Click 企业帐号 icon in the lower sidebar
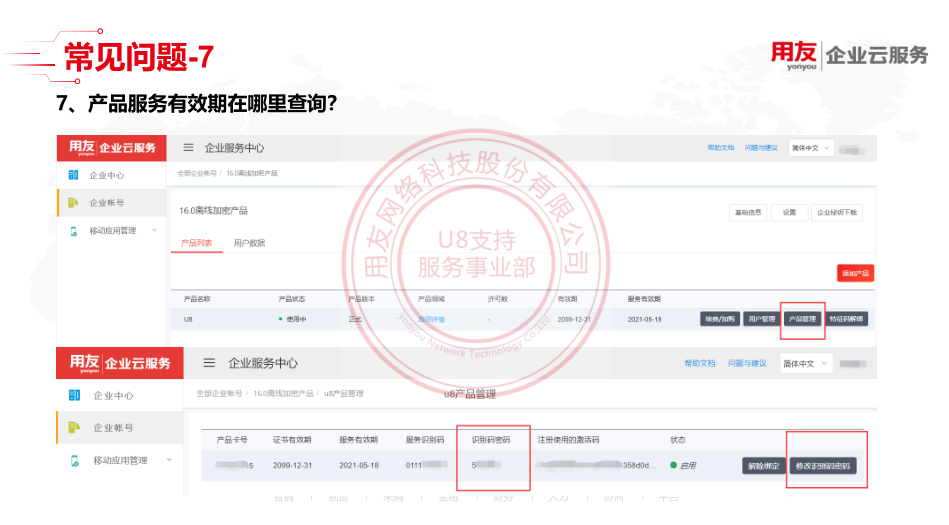 point(75,428)
